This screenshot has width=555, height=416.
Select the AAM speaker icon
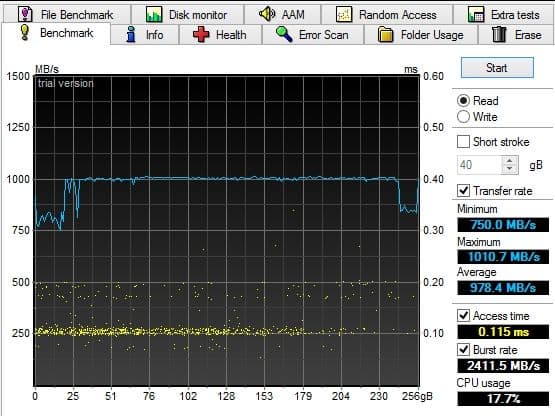[x=267, y=14]
